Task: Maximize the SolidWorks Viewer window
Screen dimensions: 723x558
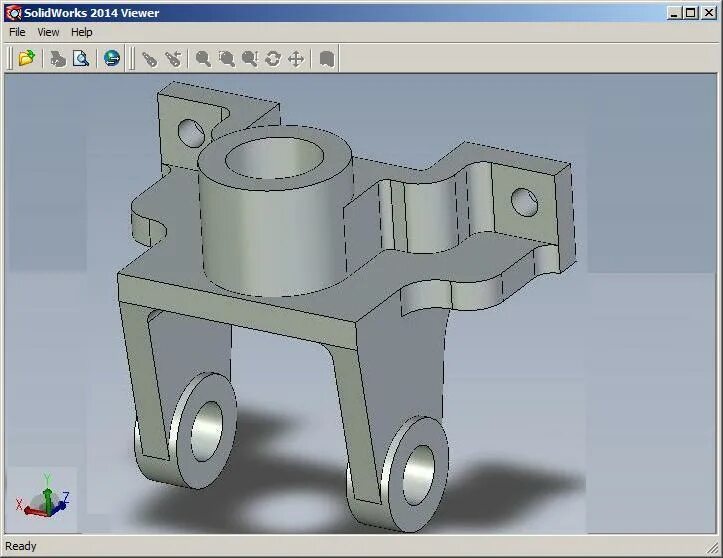Action: (x=691, y=13)
